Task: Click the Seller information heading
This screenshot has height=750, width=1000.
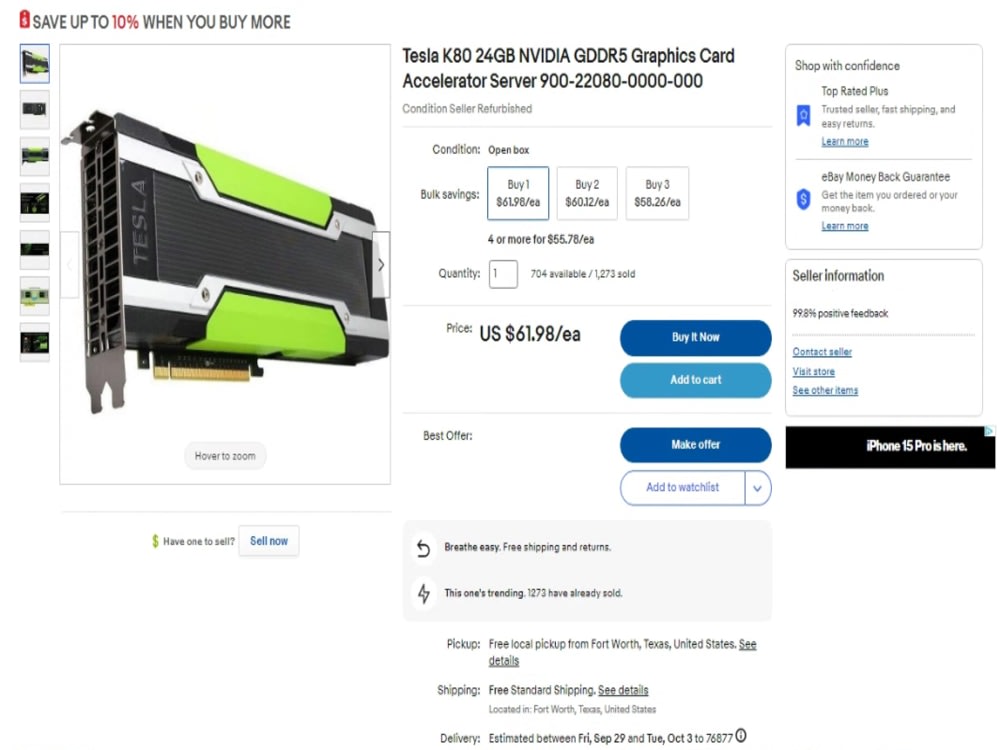Action: coord(838,276)
